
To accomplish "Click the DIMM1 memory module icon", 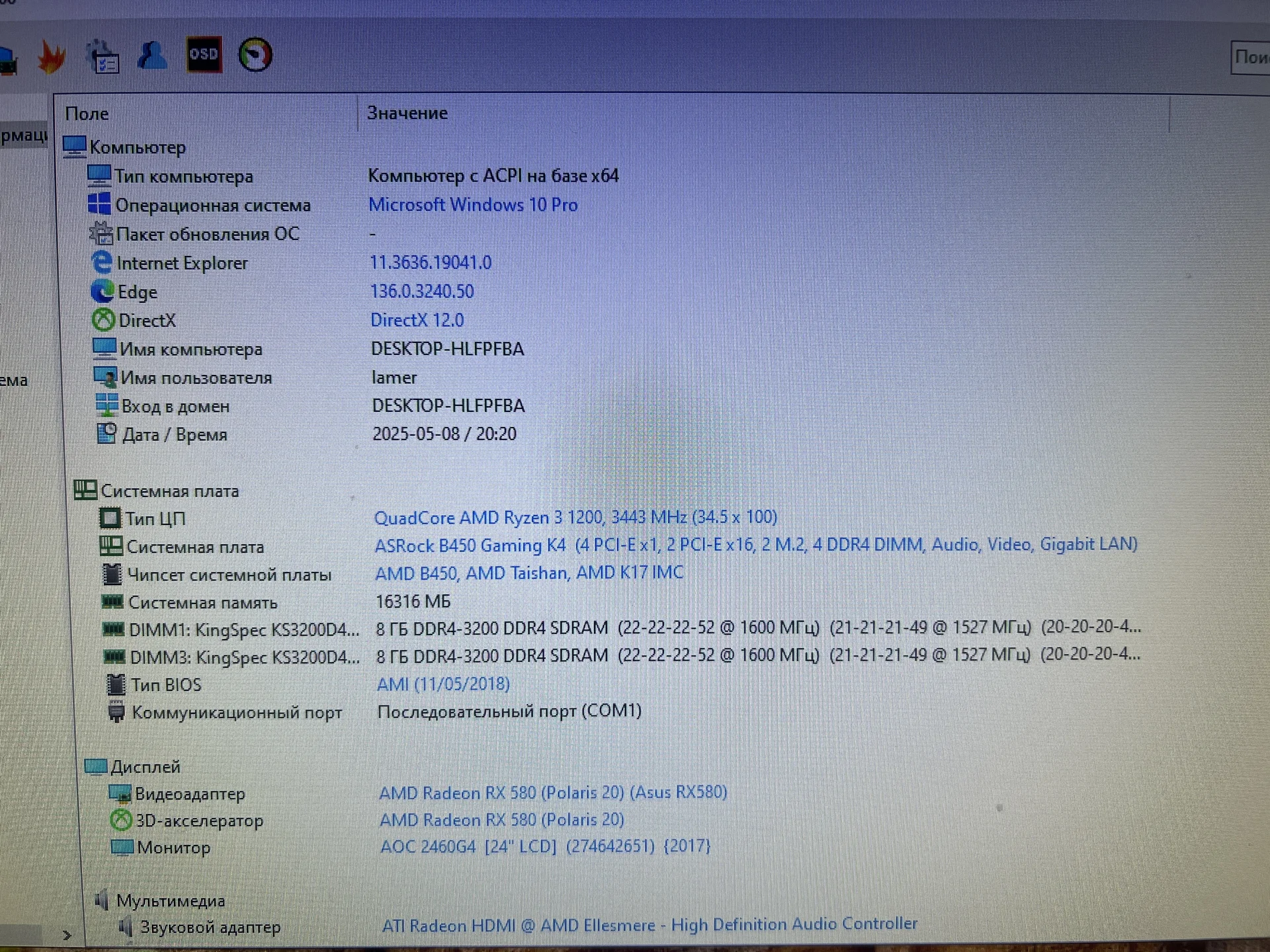I will pyautogui.click(x=114, y=629).
